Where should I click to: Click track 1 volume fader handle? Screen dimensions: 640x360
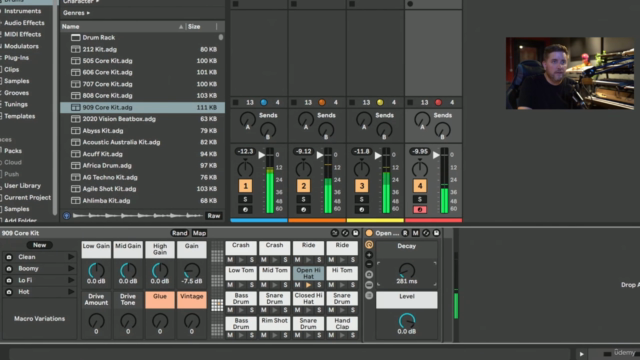(262, 155)
